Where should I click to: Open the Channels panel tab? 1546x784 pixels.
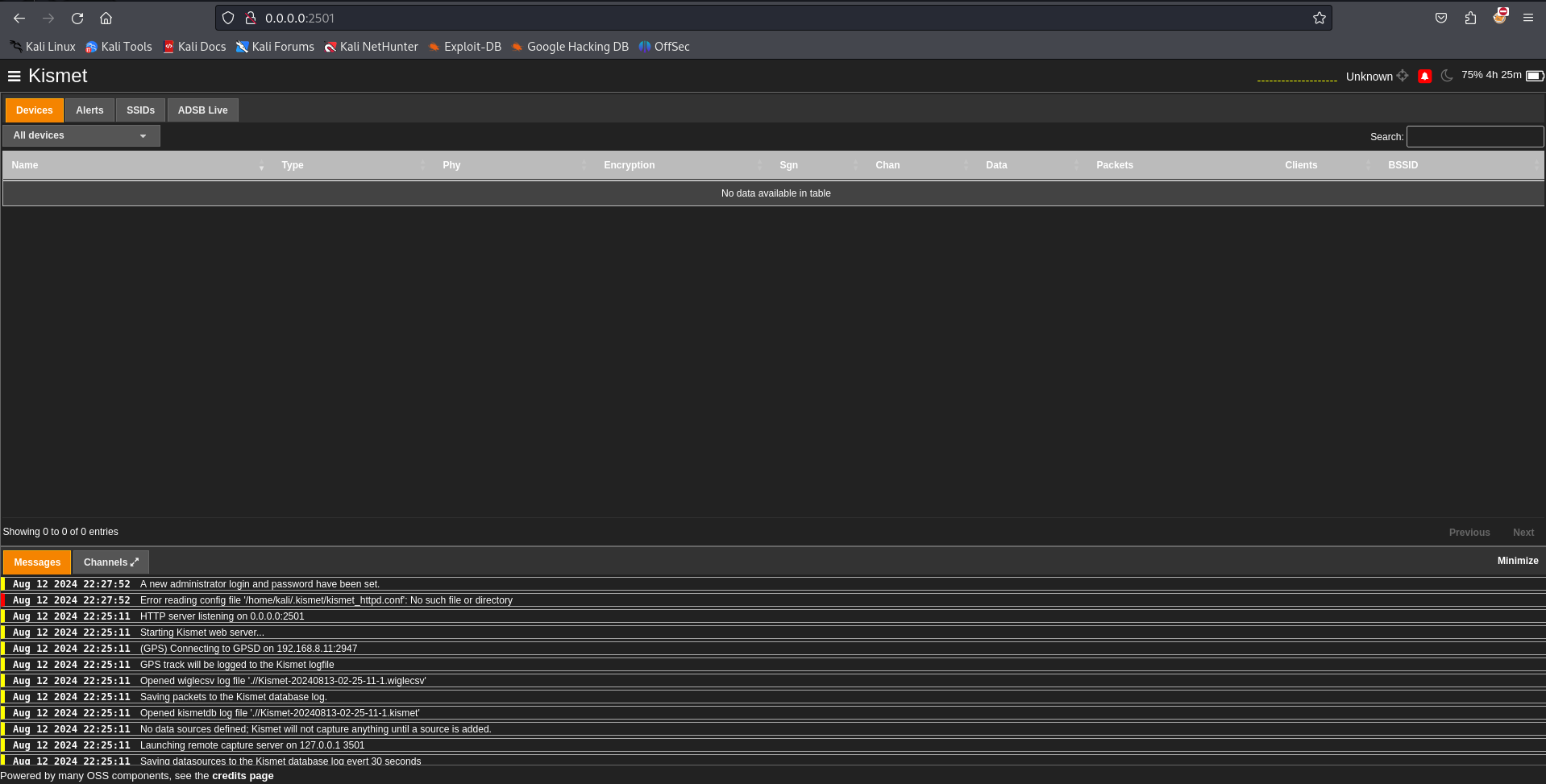[x=110, y=562]
